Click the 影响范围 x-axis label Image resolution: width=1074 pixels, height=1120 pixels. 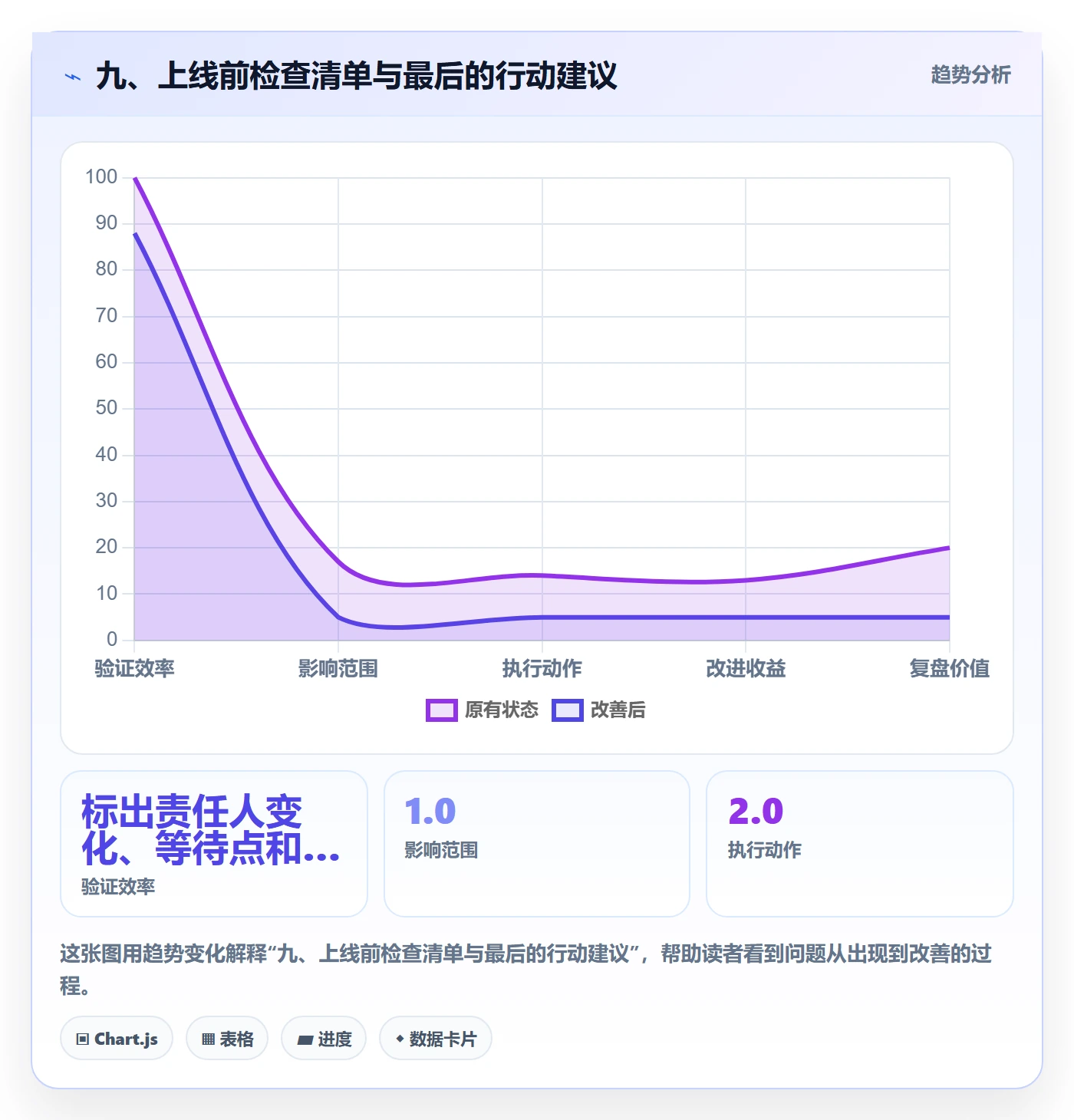(x=338, y=669)
